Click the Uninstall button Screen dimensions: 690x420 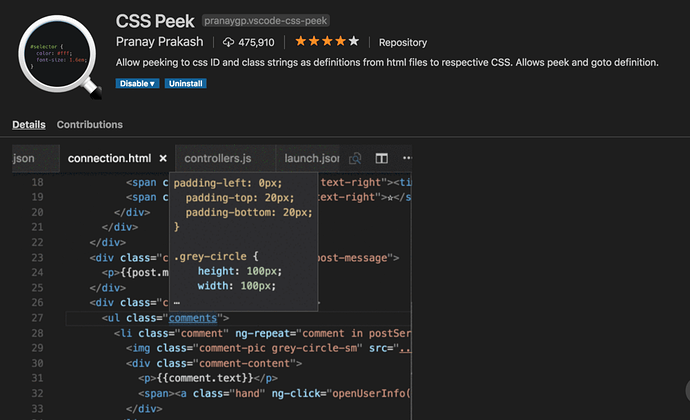point(185,83)
